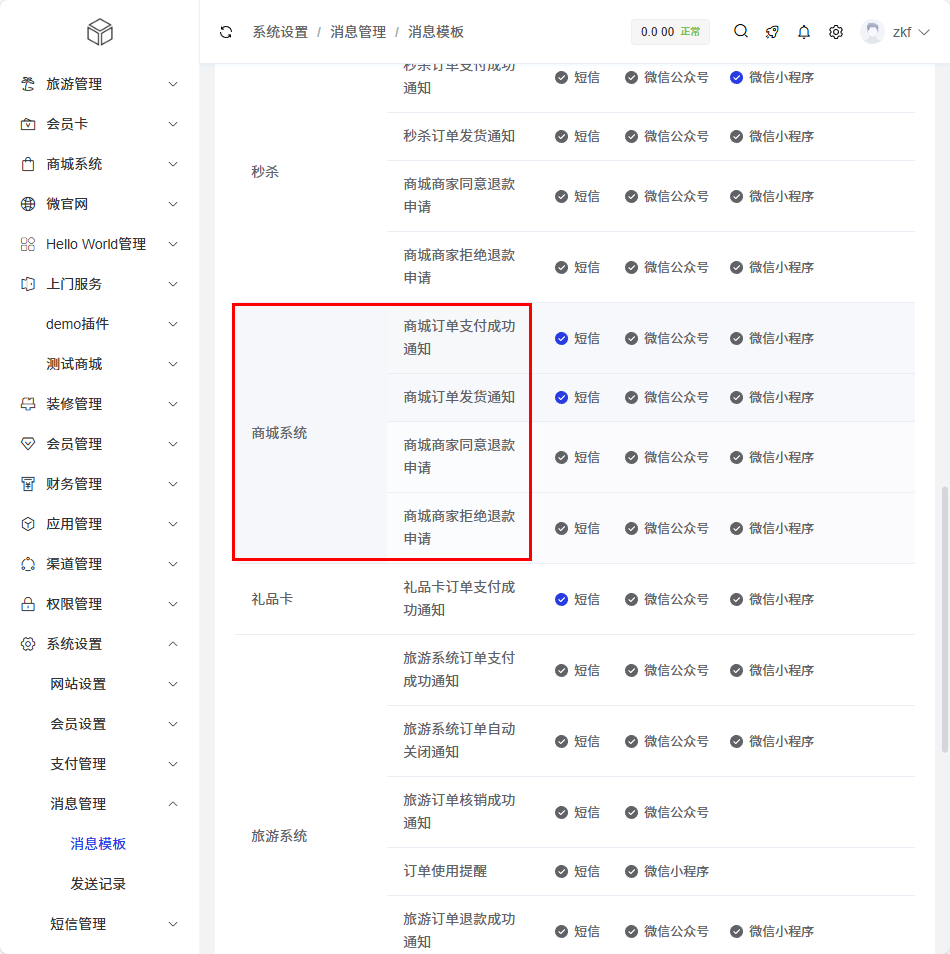Expand the 旅游管理 sidebar menu
The image size is (950, 954).
100,84
